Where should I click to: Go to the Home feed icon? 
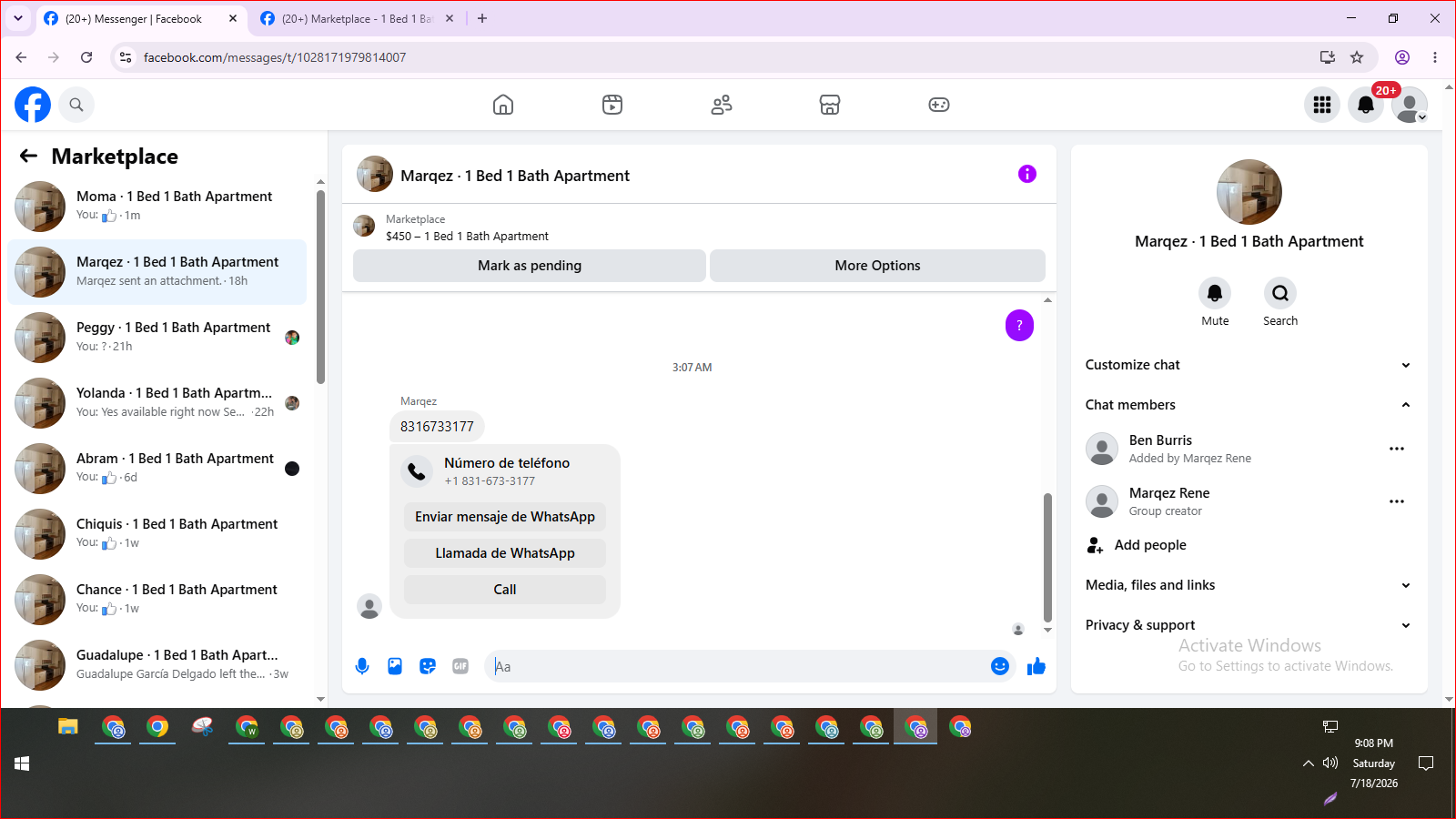[503, 105]
